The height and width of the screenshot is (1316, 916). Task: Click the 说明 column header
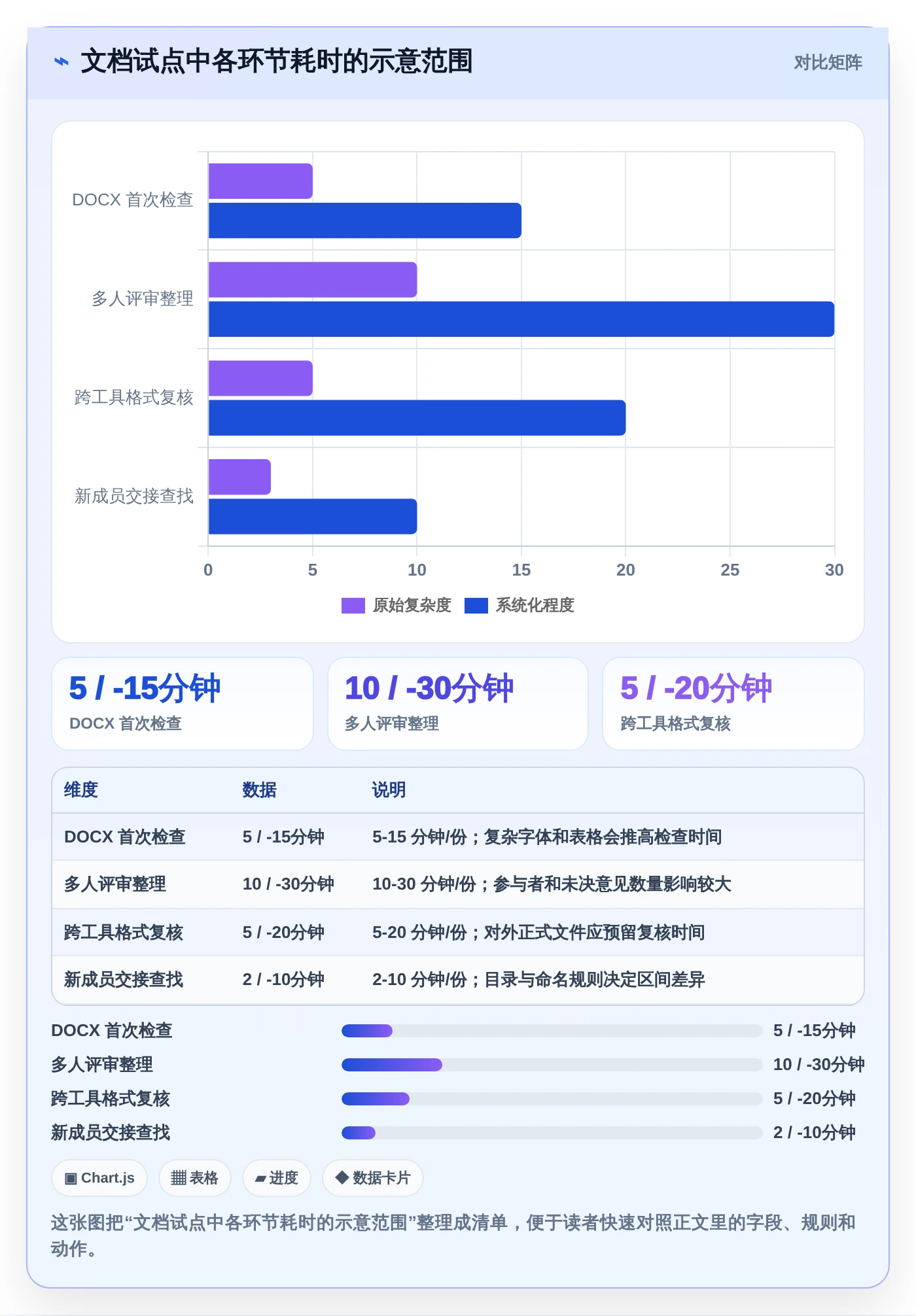(x=389, y=790)
